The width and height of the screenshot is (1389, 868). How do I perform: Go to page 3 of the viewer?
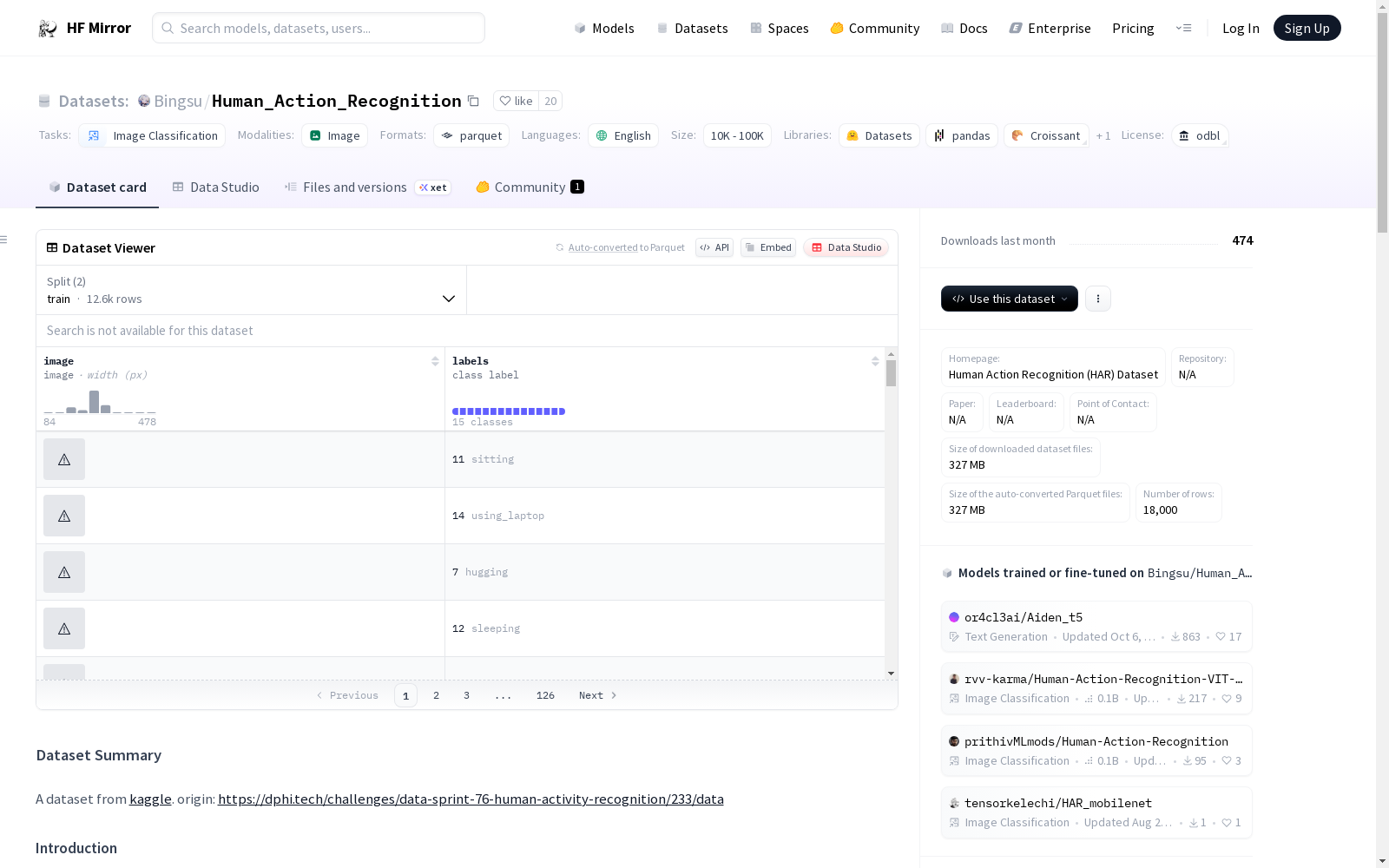click(466, 695)
